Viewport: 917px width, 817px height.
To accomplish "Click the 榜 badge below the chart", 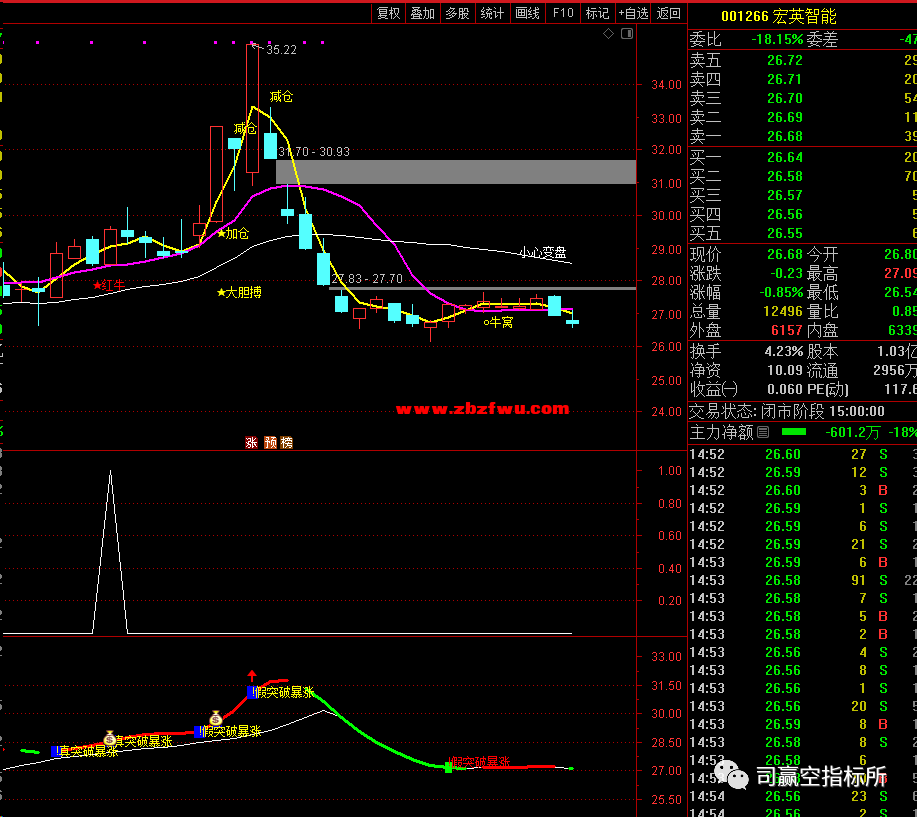I will [x=287, y=443].
